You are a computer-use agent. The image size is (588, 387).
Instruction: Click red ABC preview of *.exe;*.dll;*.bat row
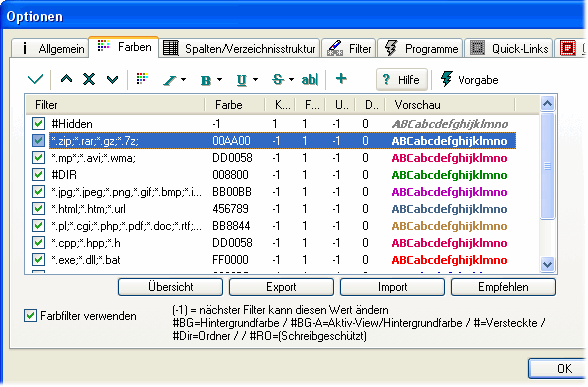pyautogui.click(x=449, y=260)
